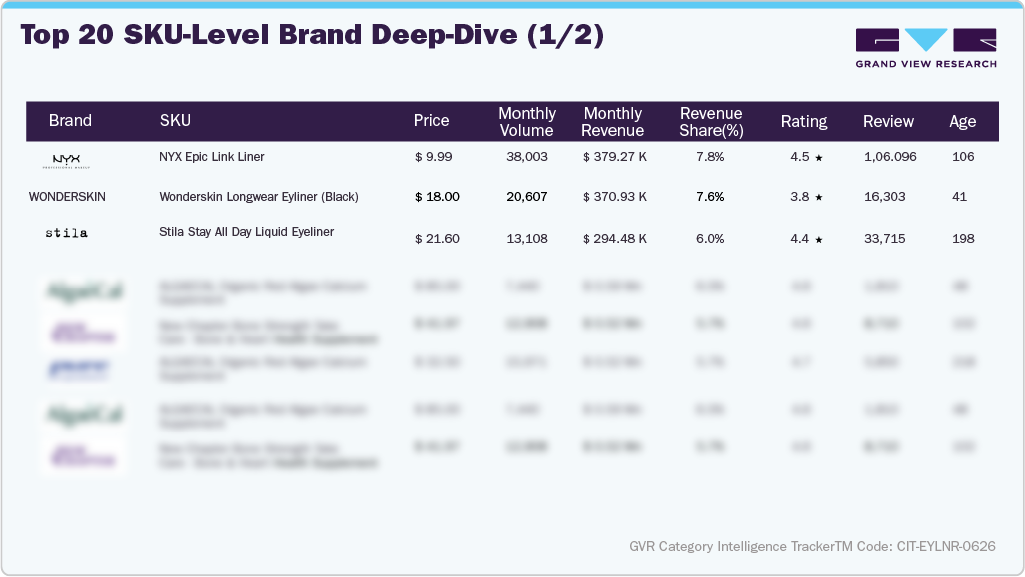Click the star icon next to rating 3.8
The height and width of the screenshot is (577, 1025).
click(818, 197)
